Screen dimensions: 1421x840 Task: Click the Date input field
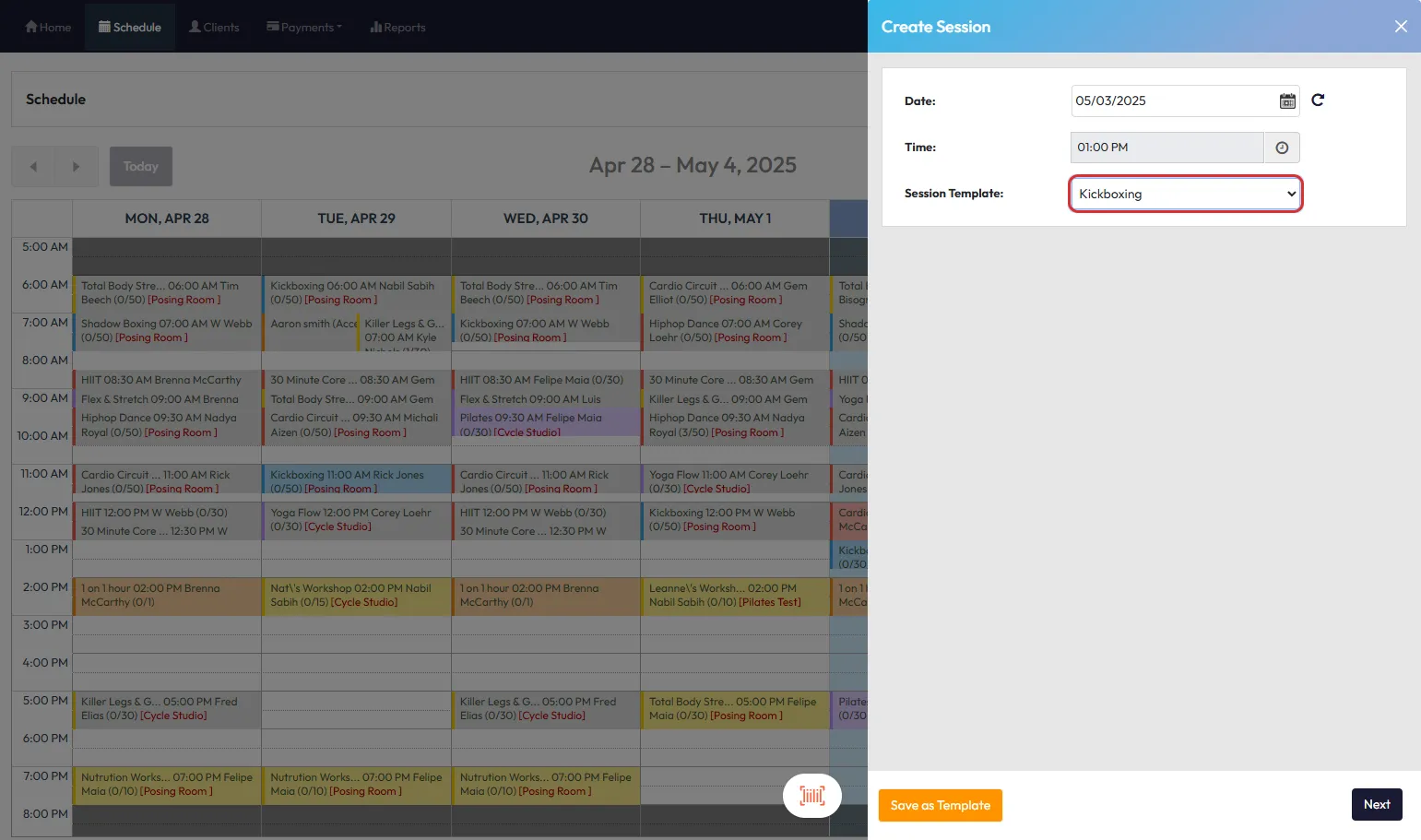[x=1171, y=101]
